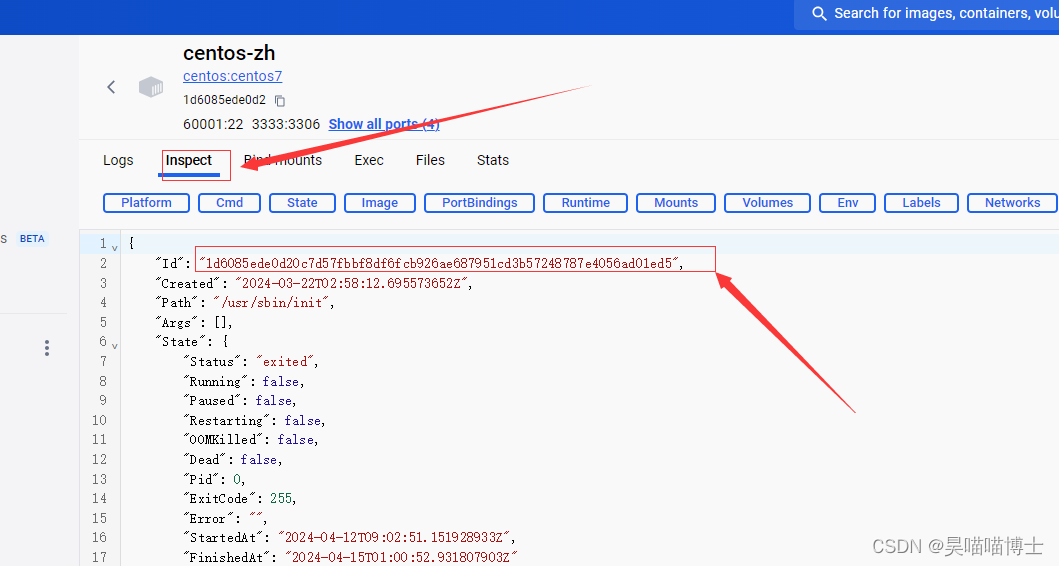1059x566 pixels.
Task: Jump to the Platform section
Action: click(x=147, y=203)
